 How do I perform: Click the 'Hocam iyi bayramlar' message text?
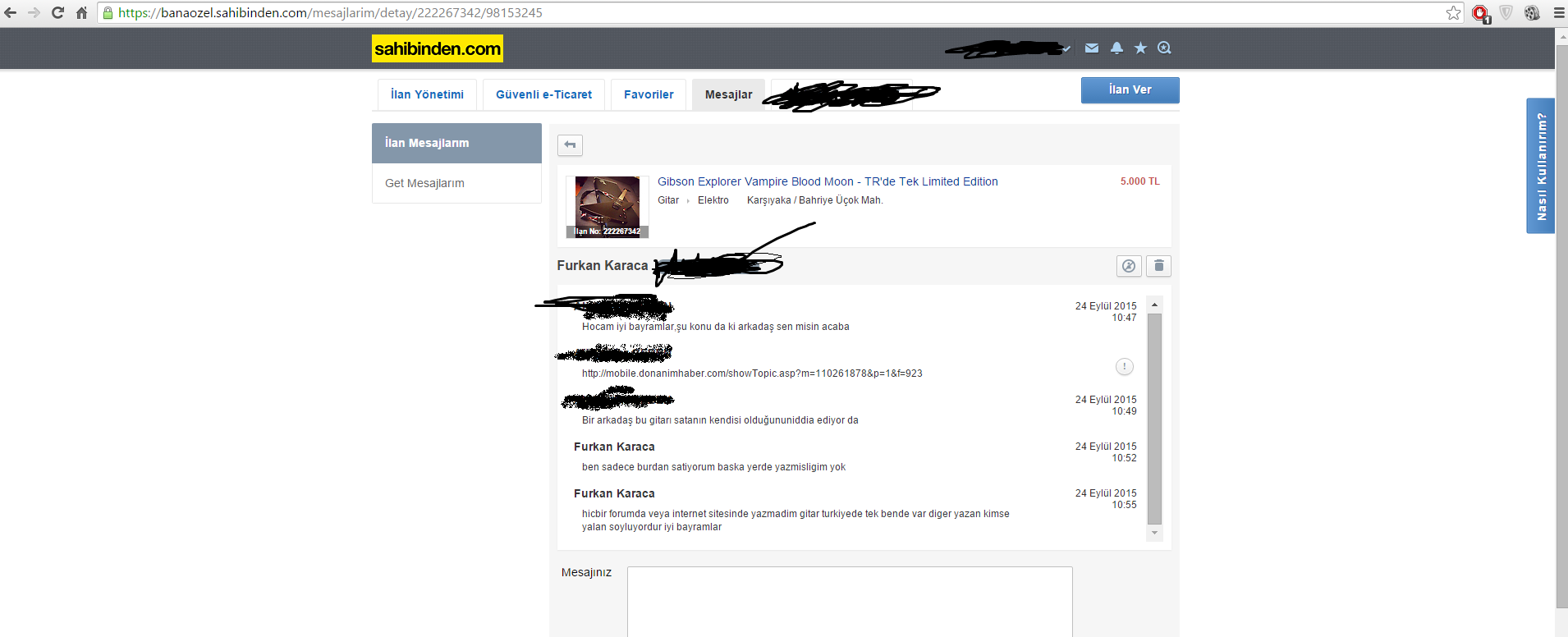pos(716,327)
